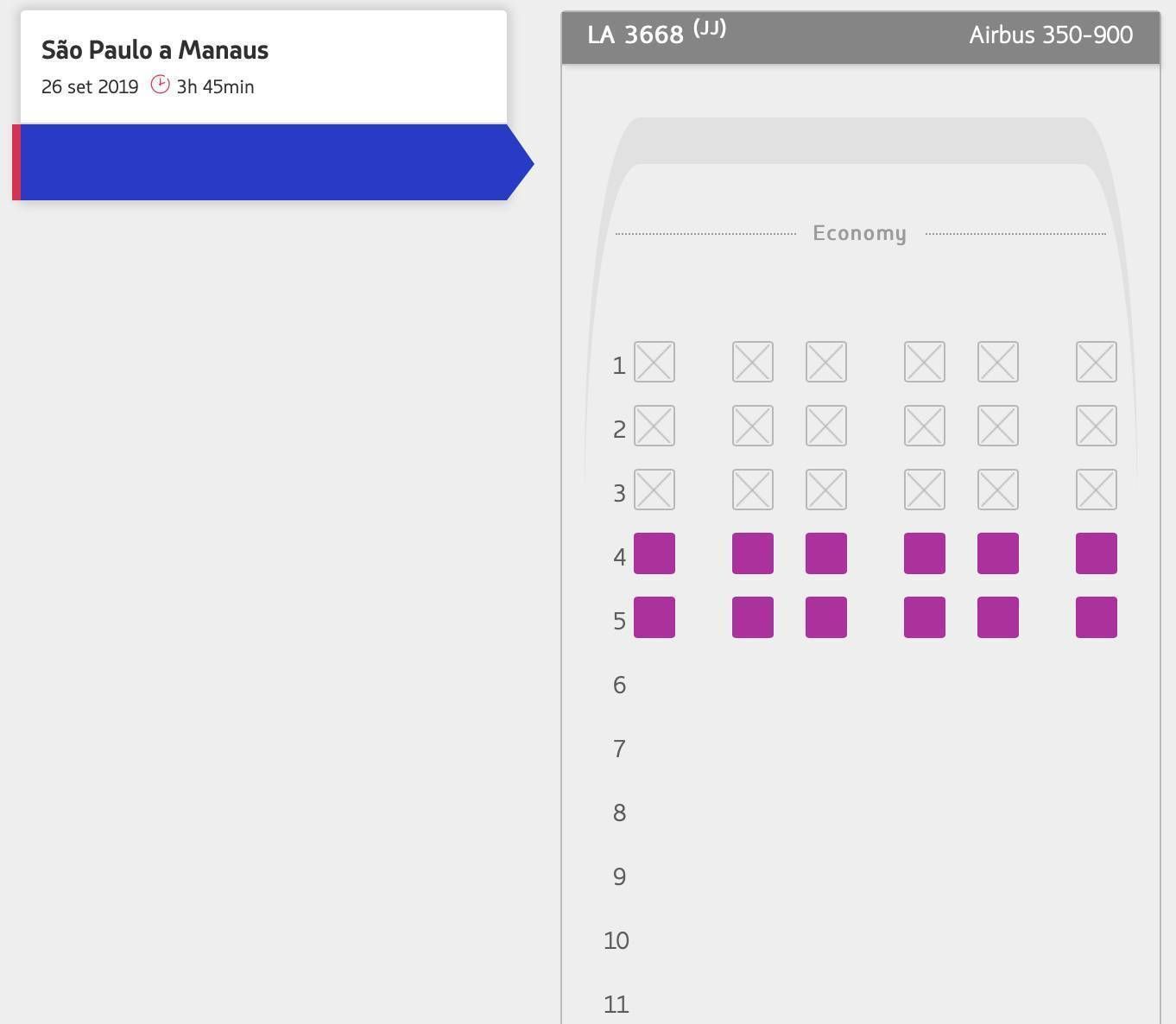Click the Economy cabin section label
Screen dimensions: 1176x1024
(860, 233)
